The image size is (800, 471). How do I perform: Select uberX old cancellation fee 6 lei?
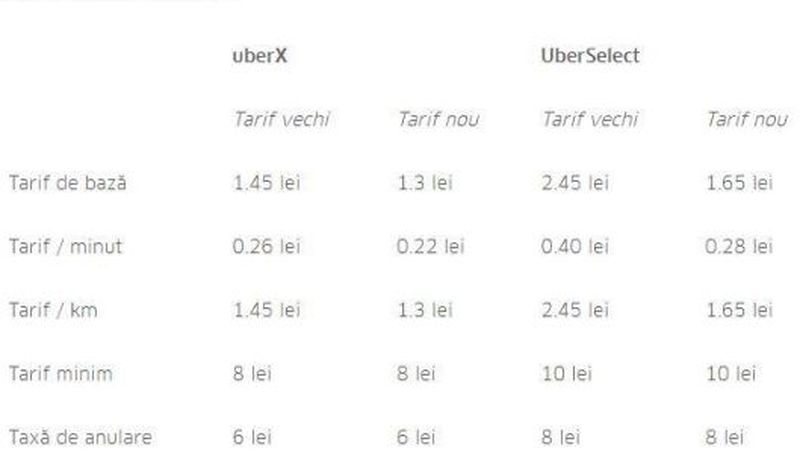[250, 437]
